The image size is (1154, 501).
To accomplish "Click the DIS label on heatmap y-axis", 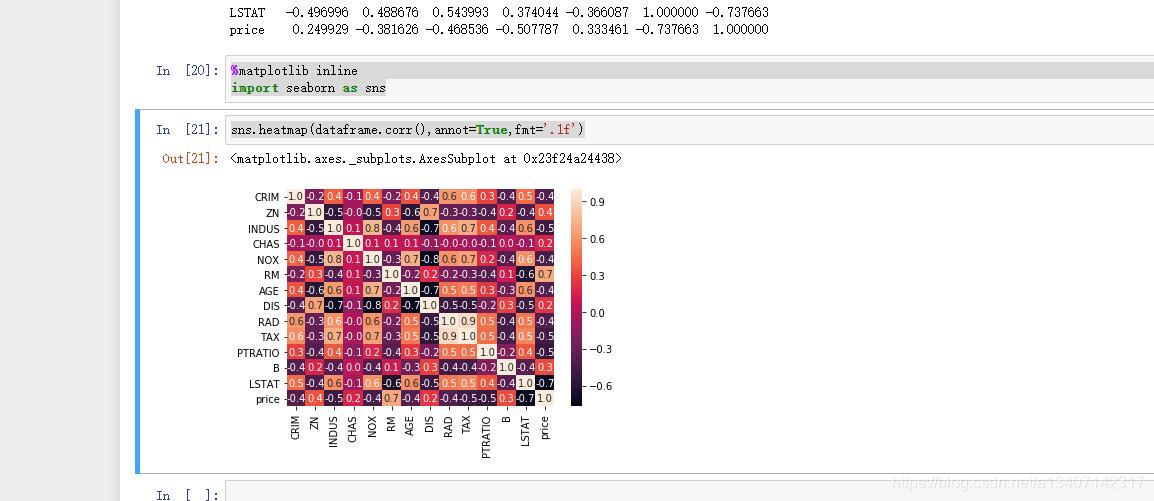I will [x=272, y=306].
